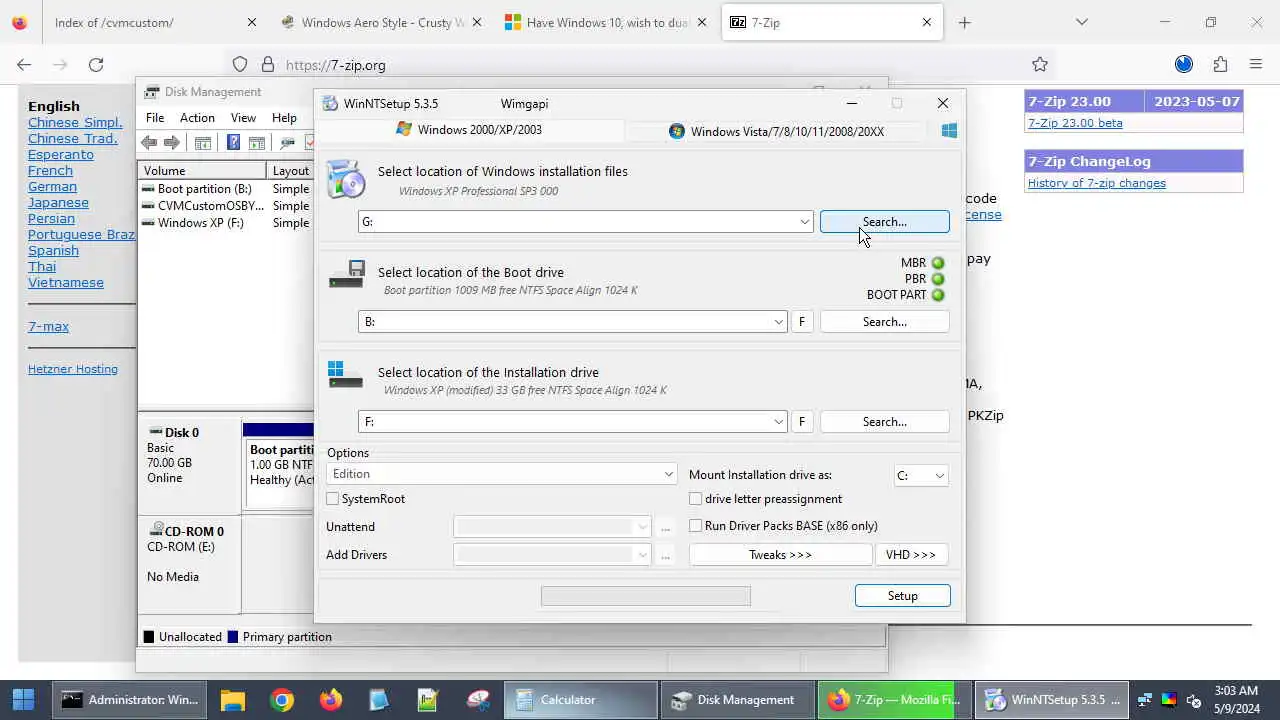Switch to Calculator in the taskbar
This screenshot has height=720, width=1280.
(x=580, y=700)
